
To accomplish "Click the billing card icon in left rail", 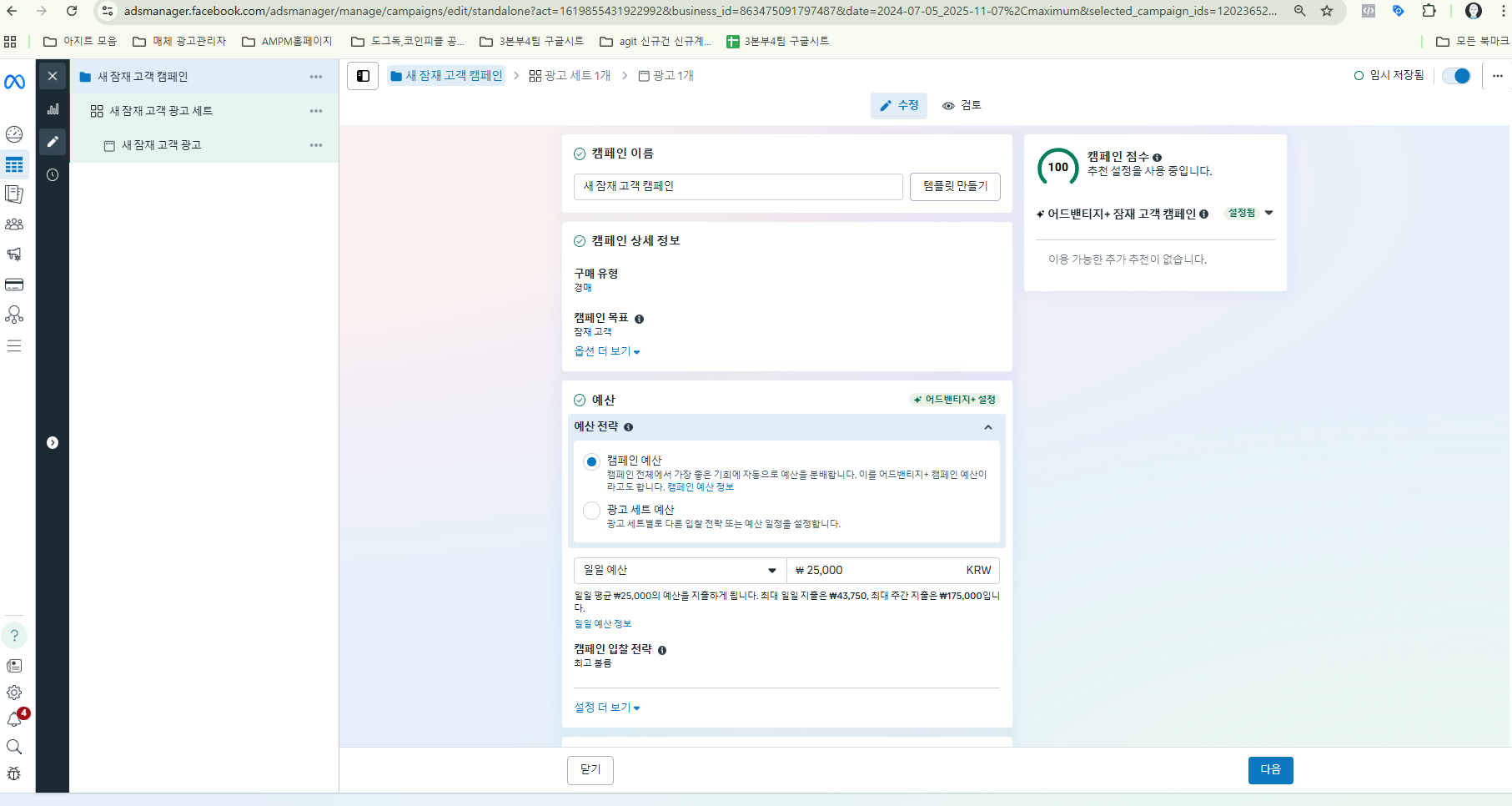I will [x=14, y=285].
